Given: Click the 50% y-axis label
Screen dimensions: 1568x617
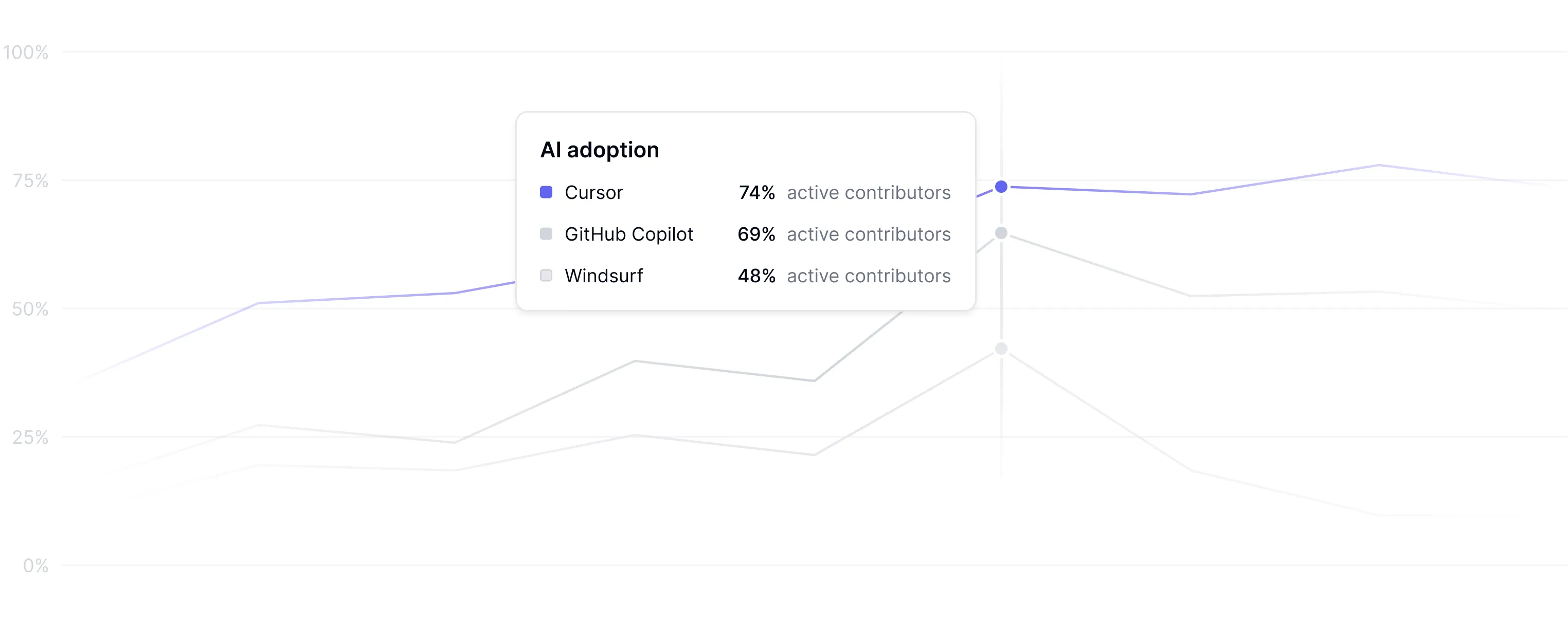Looking at the screenshot, I should pos(30,309).
